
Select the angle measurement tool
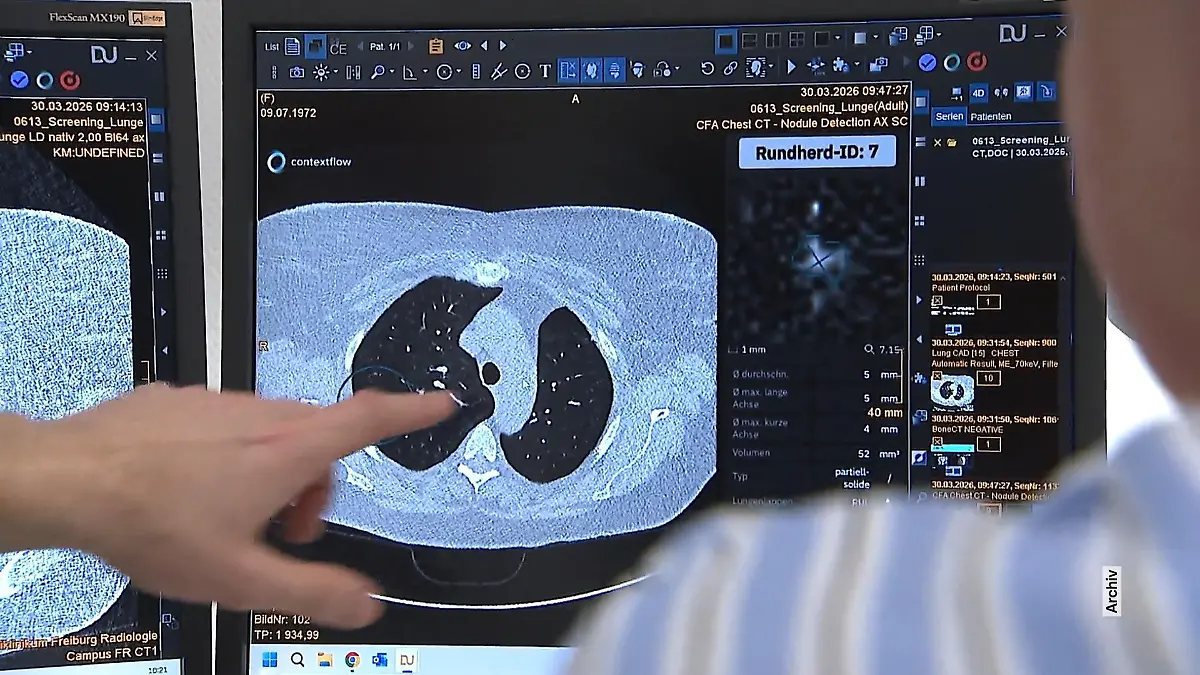click(x=409, y=72)
